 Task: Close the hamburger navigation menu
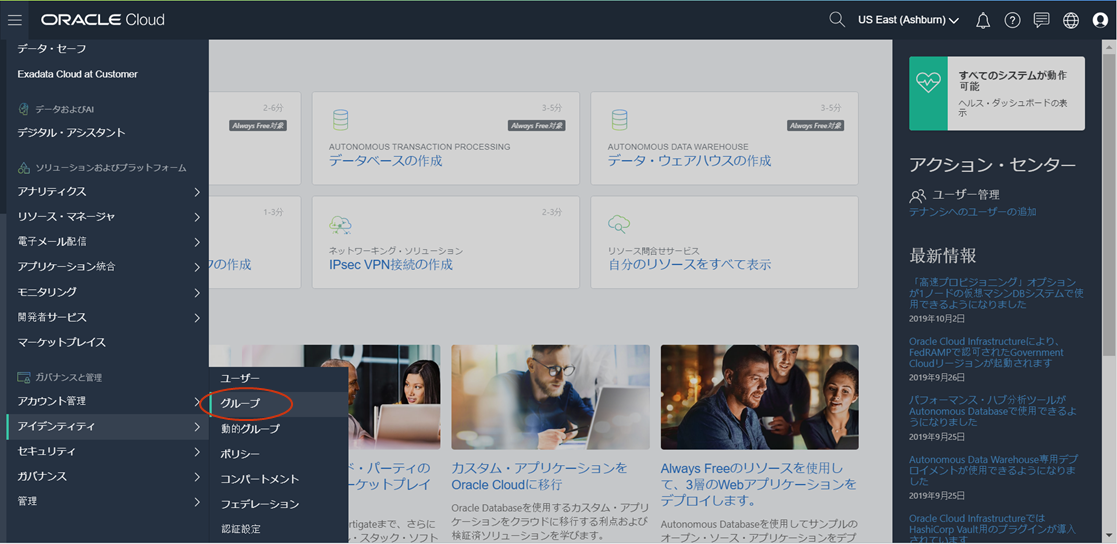click(x=15, y=20)
